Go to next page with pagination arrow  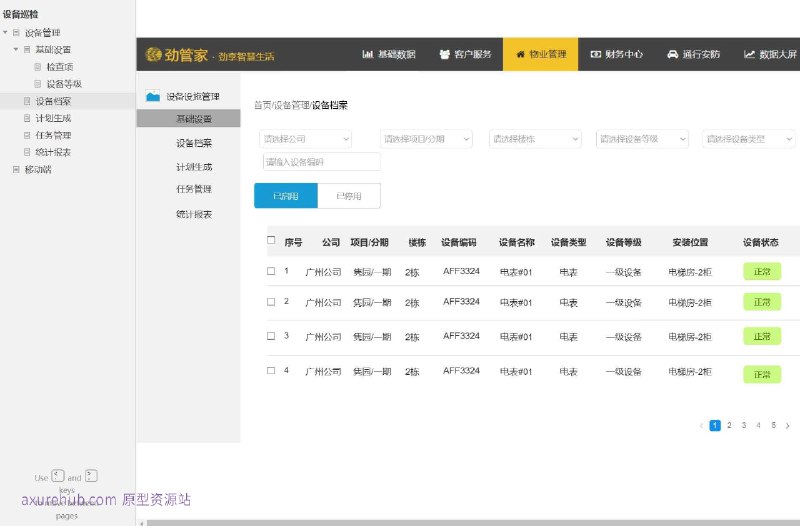[x=788, y=425]
